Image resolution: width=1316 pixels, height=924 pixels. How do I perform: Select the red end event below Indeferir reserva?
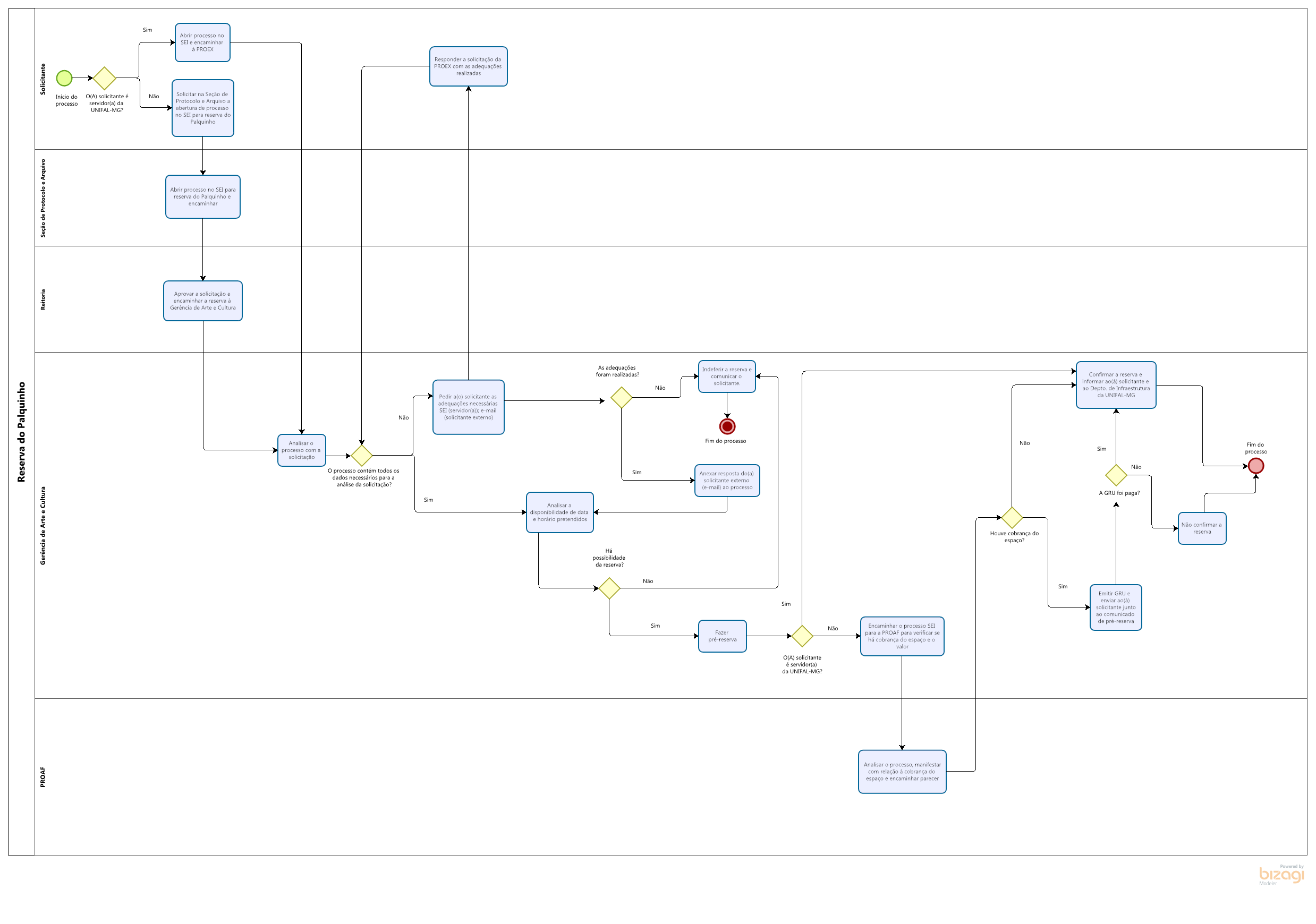727,426
